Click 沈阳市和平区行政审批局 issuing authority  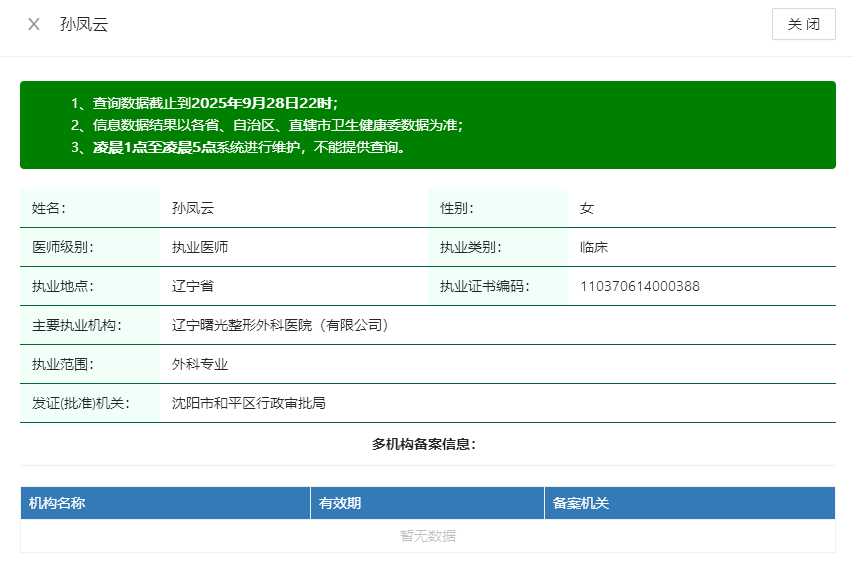coord(249,403)
